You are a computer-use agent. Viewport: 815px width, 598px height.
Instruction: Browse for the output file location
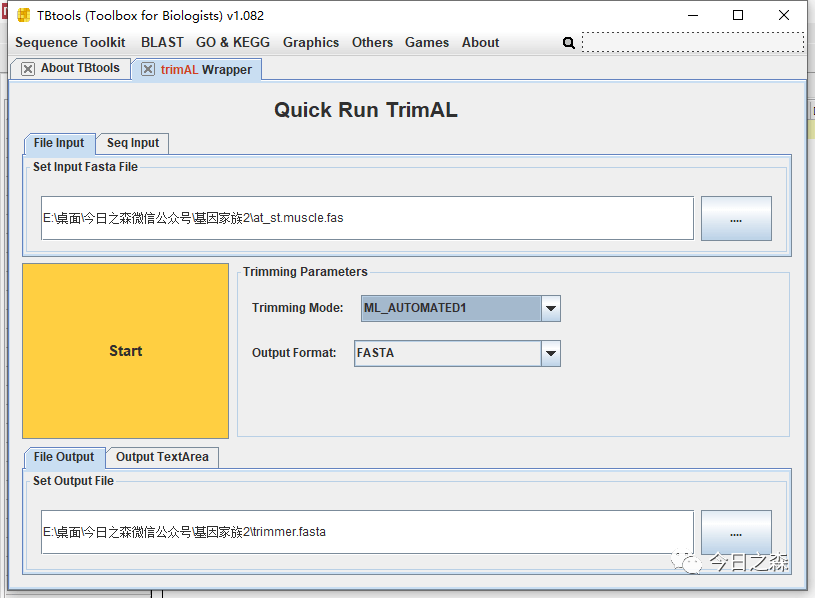(x=736, y=532)
